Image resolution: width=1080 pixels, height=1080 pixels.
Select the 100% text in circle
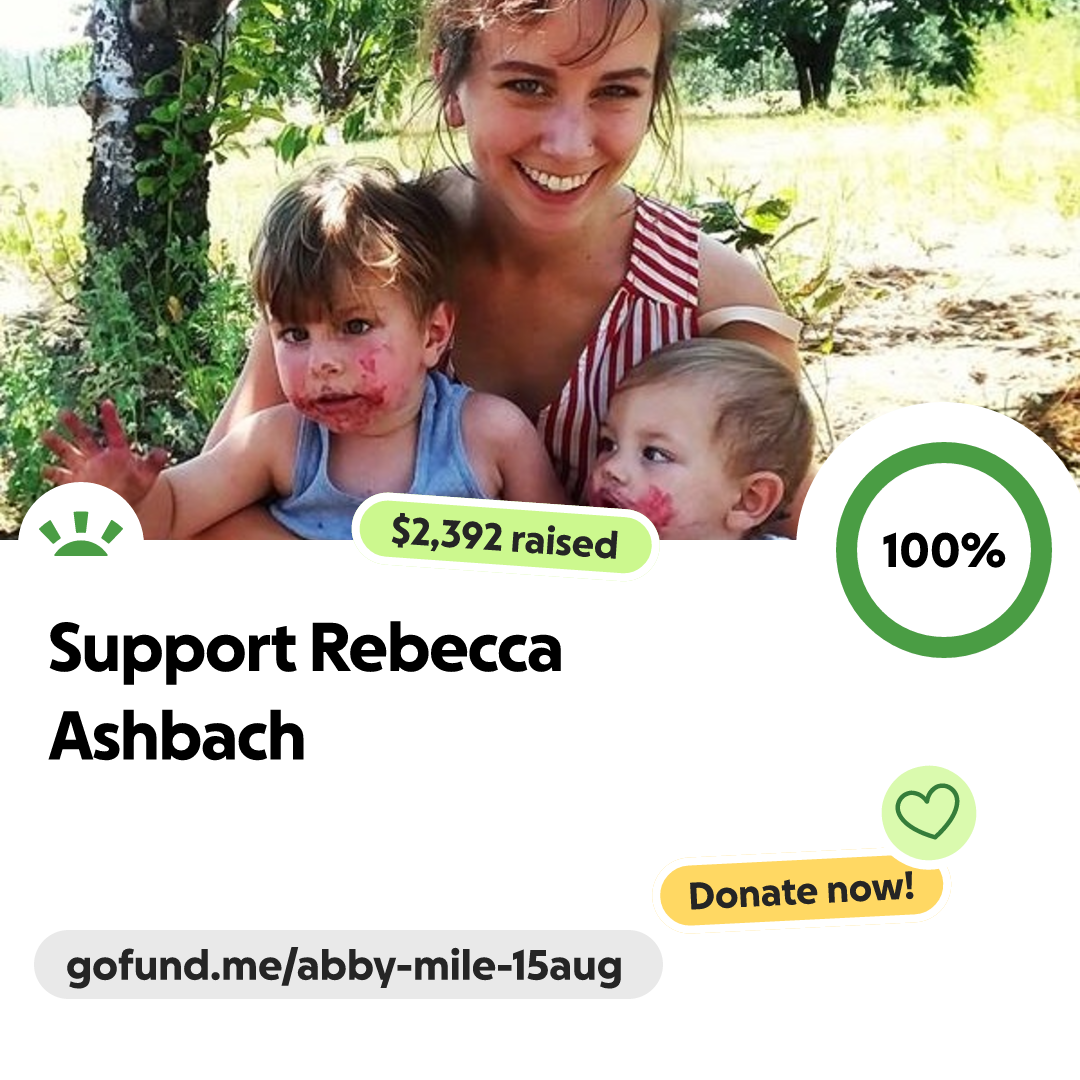point(944,550)
